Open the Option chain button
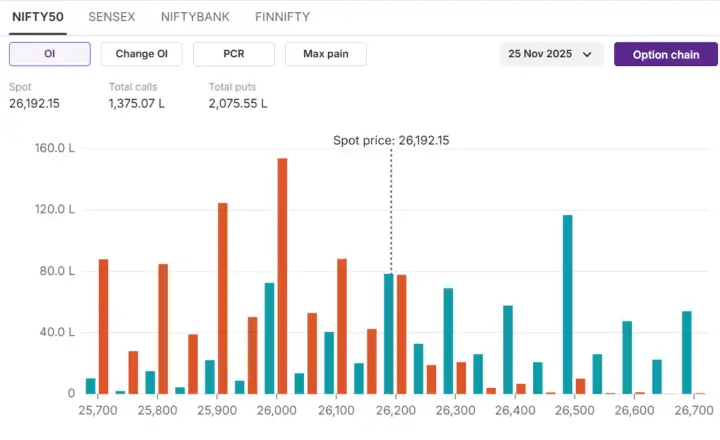The height and width of the screenshot is (440, 720). click(x=665, y=54)
